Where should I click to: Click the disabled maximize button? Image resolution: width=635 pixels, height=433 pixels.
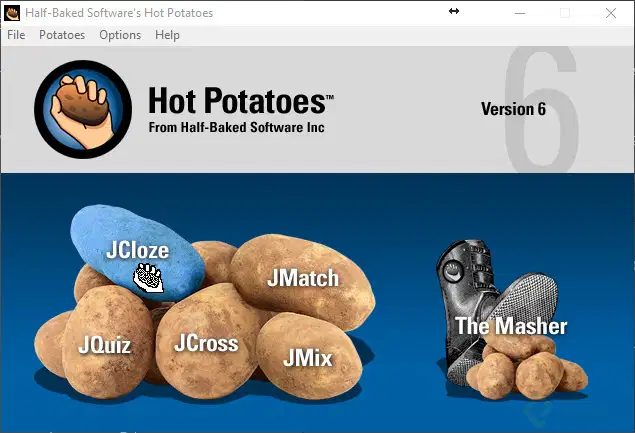[565, 13]
